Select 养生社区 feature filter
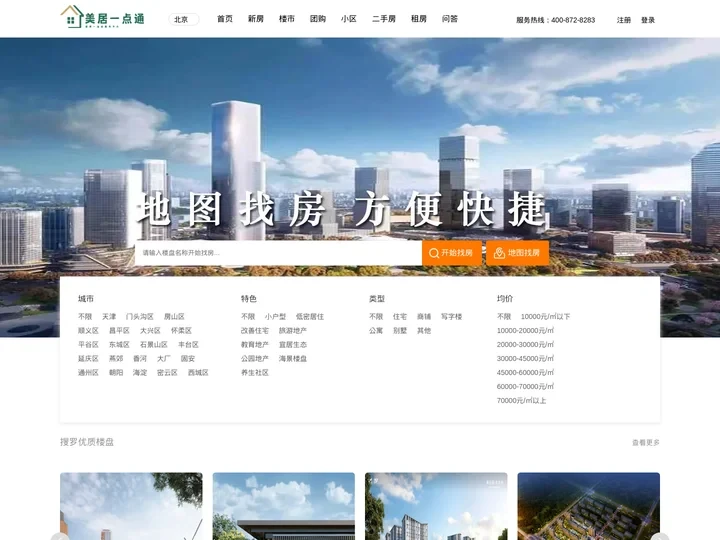This screenshot has height=540, width=720. [255, 372]
